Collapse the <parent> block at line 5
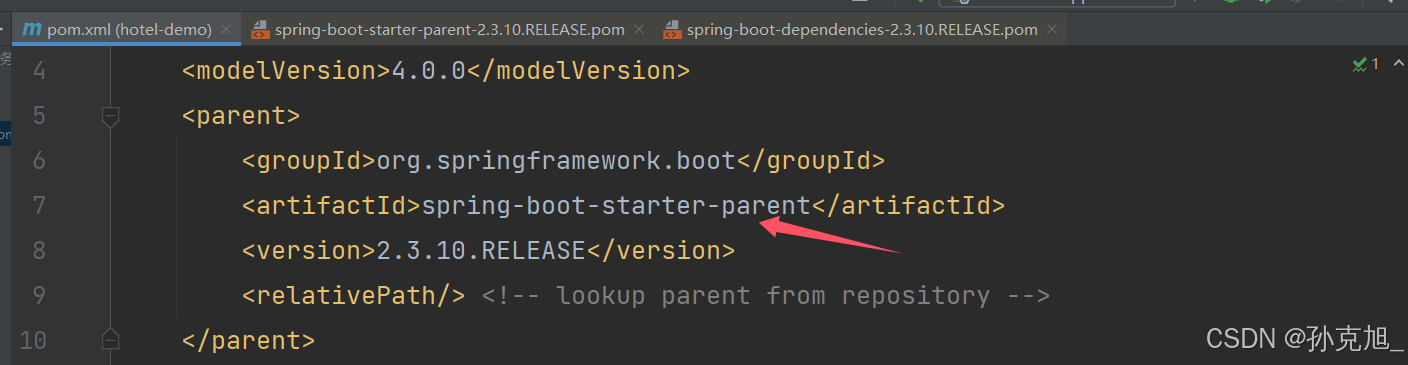The image size is (1408, 365). point(111,116)
